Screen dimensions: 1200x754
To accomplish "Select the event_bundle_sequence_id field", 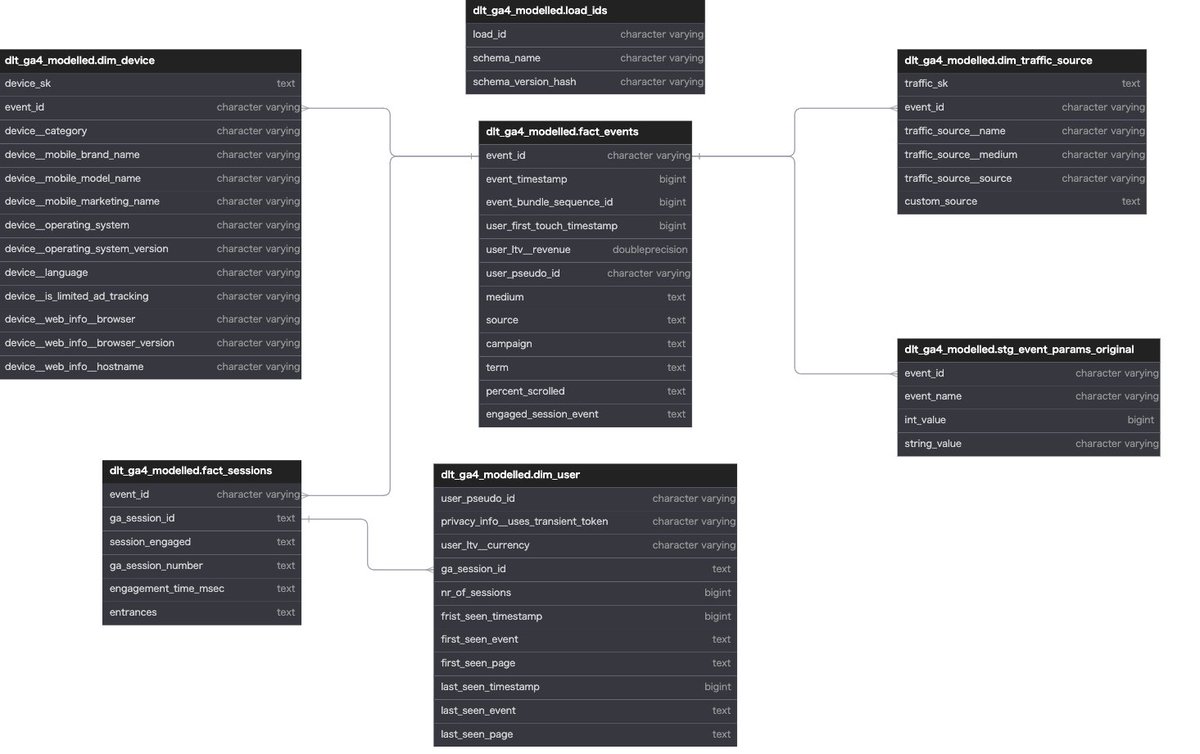I will coord(585,202).
